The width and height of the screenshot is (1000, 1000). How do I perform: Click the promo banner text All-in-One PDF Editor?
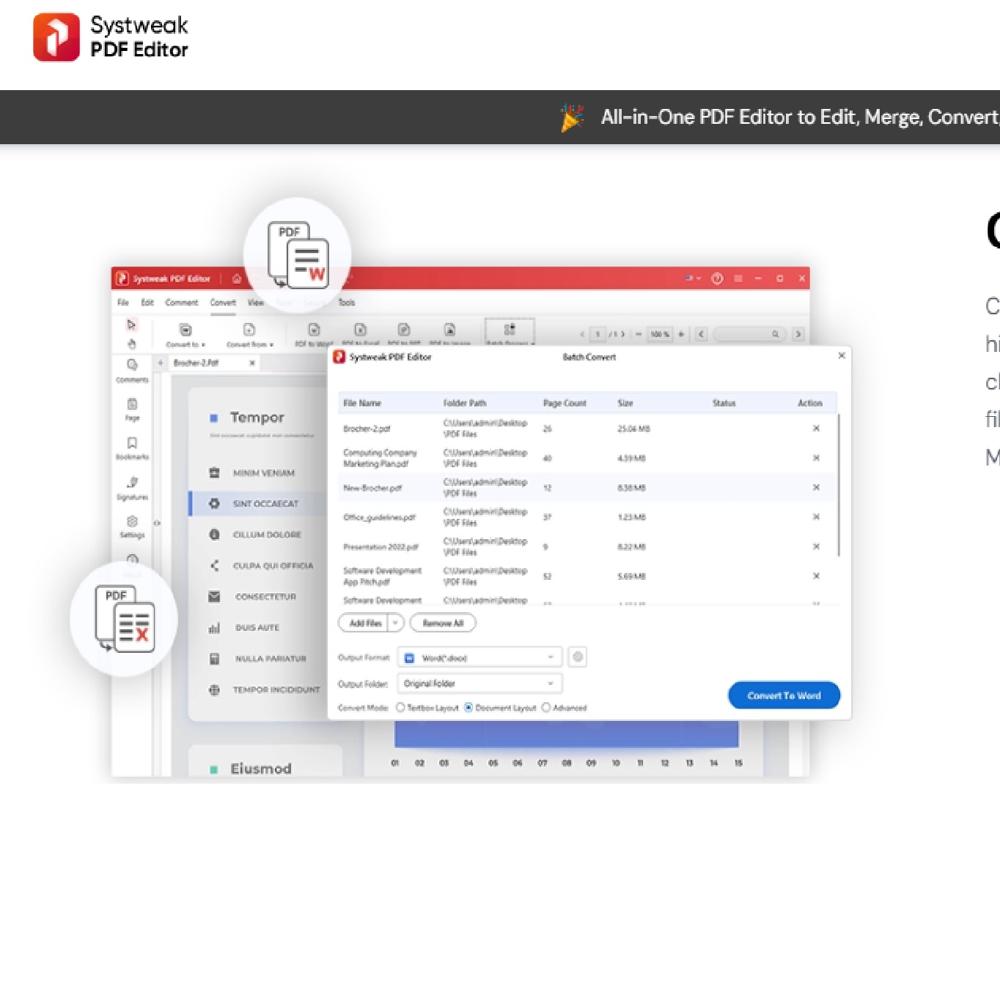point(799,117)
